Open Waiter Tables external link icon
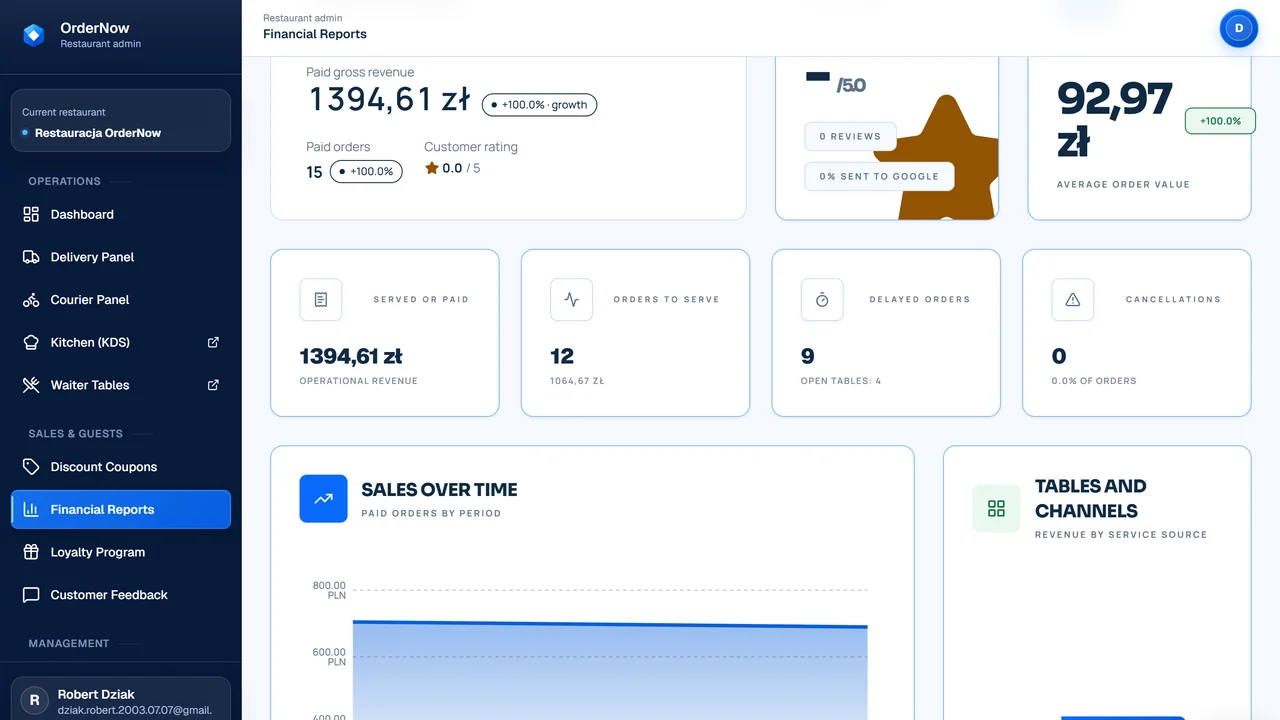Screen dimensions: 1280x720 coord(213,385)
